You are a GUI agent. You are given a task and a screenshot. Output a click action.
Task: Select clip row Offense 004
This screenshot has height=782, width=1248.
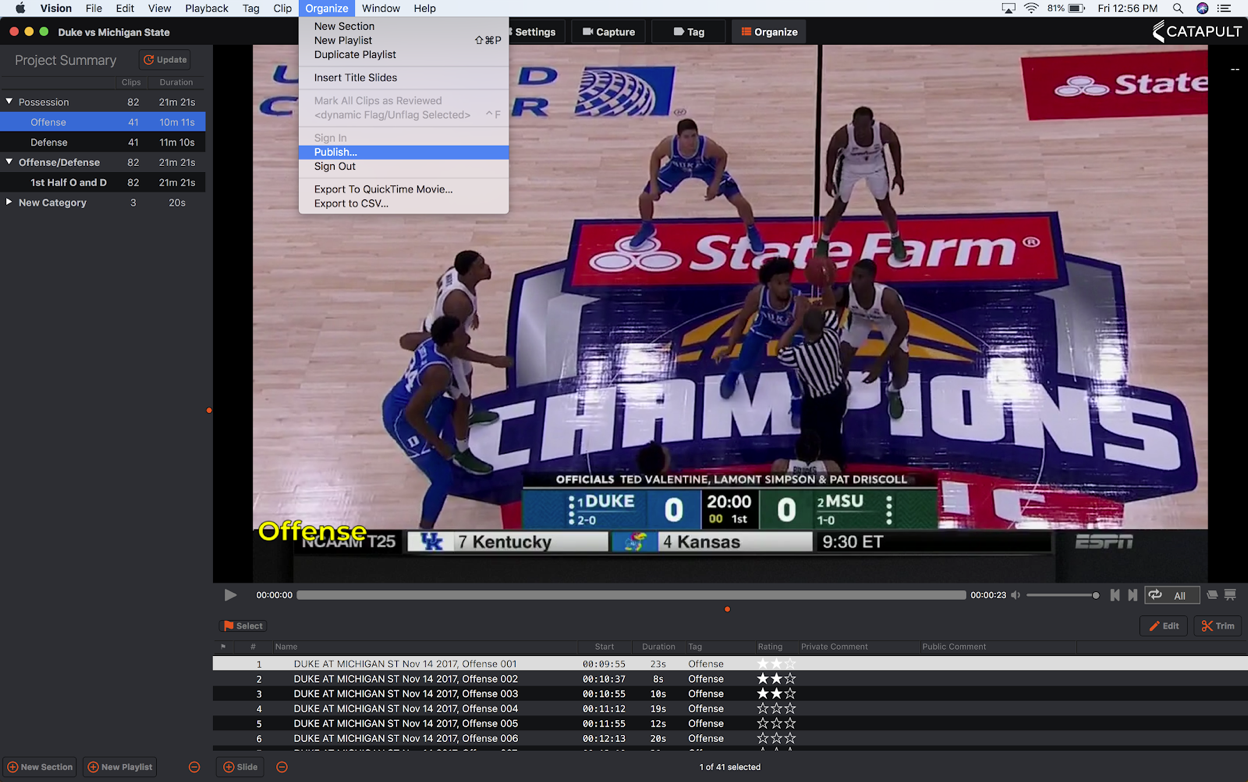coord(730,708)
